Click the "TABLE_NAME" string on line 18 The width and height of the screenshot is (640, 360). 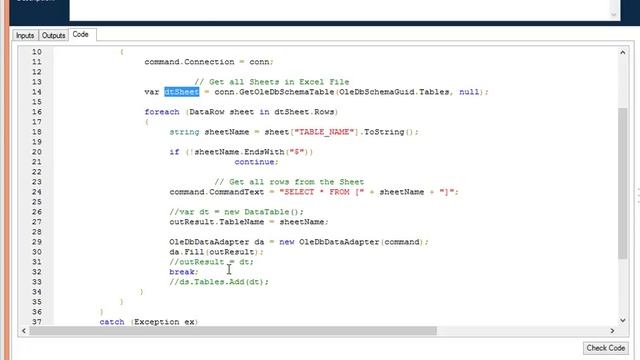[x=324, y=132]
